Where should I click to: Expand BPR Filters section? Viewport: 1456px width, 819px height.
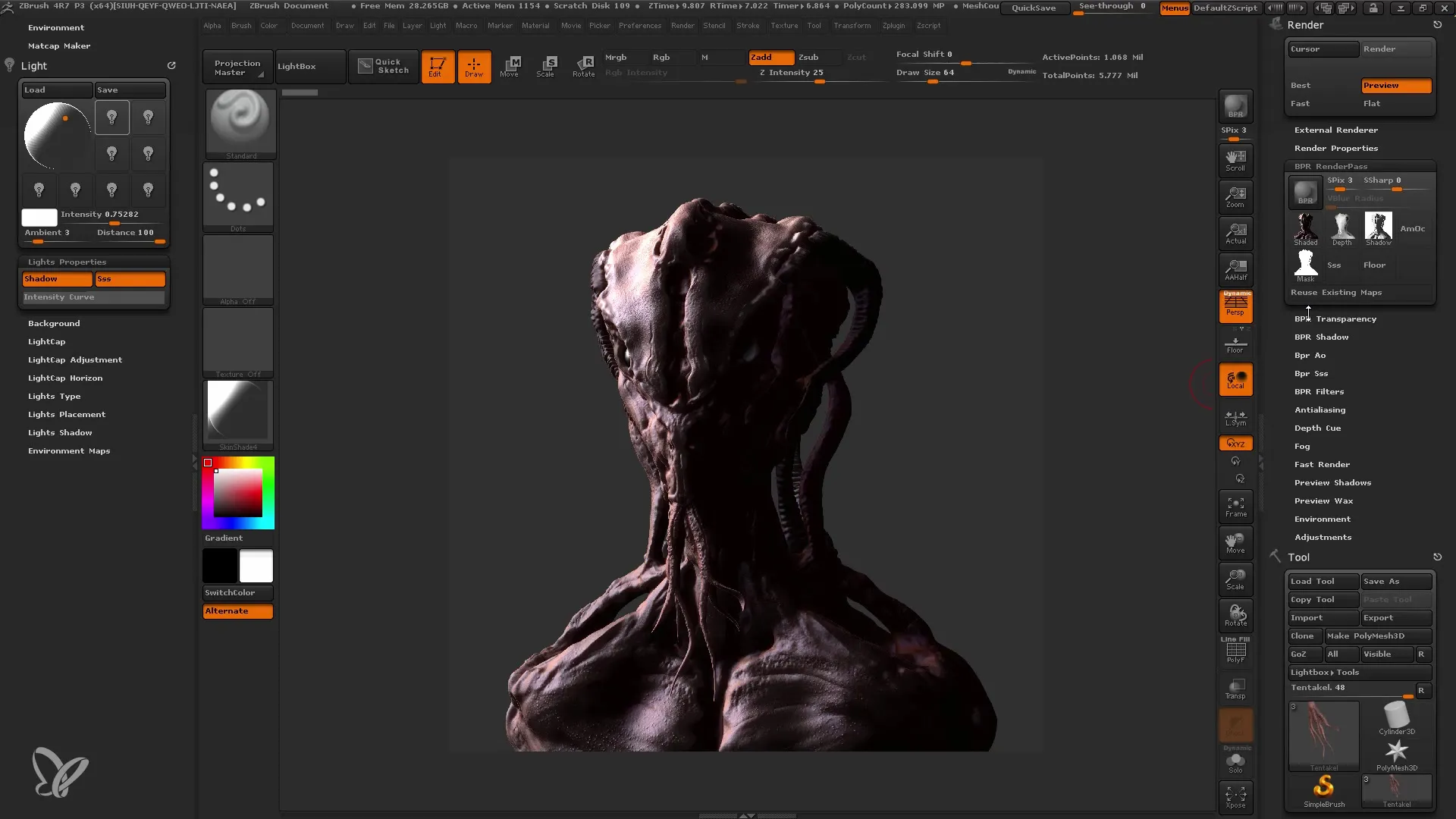click(x=1319, y=391)
